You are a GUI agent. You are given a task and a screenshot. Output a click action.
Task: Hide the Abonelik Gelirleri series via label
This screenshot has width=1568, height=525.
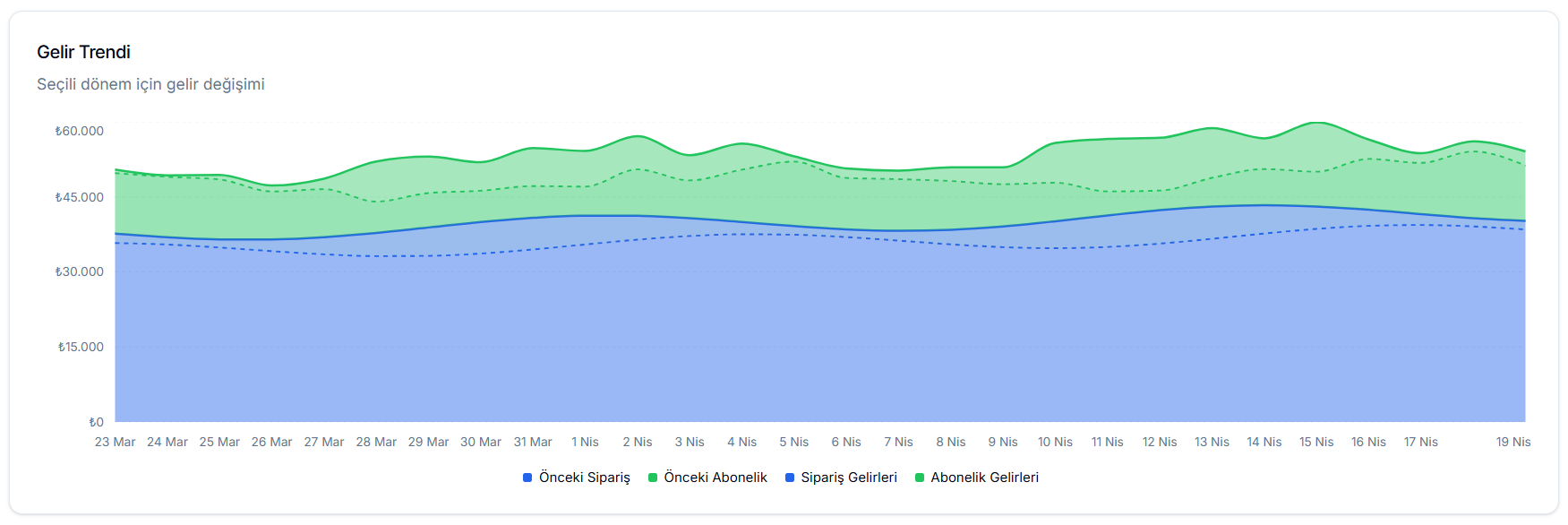click(x=984, y=478)
